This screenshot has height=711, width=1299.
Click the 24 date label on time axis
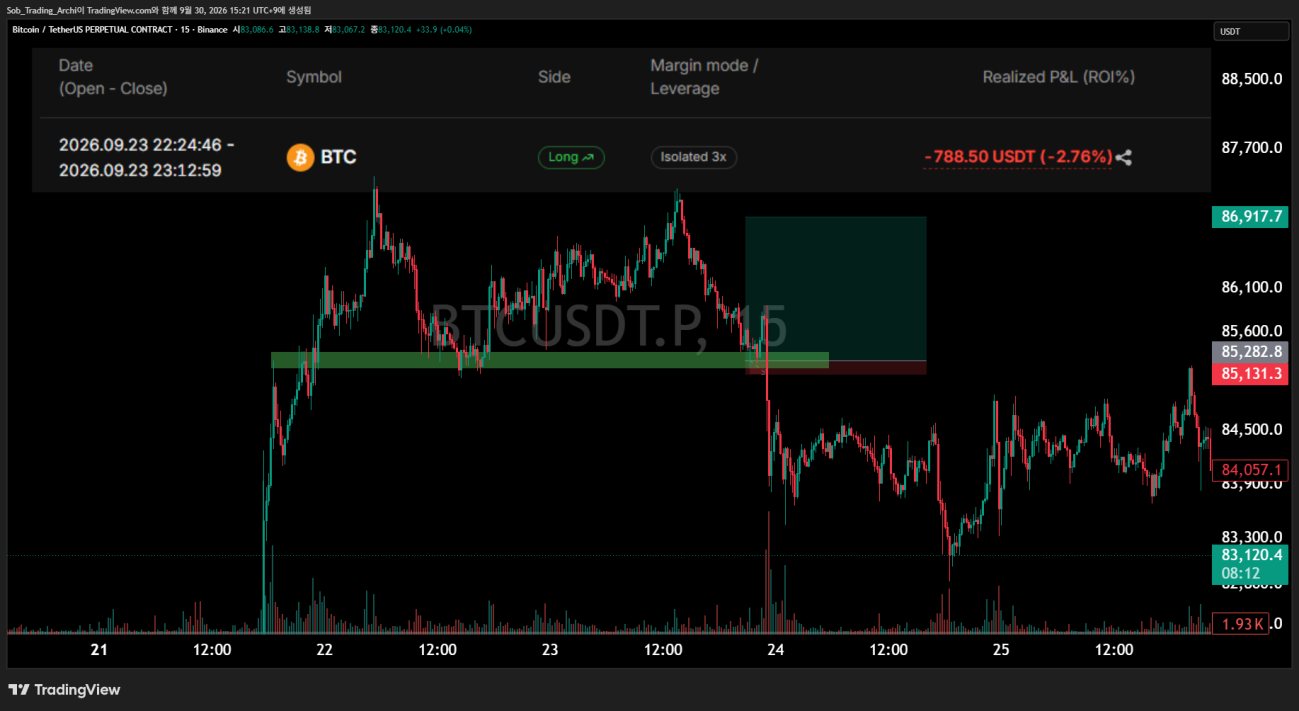pyautogui.click(x=775, y=649)
